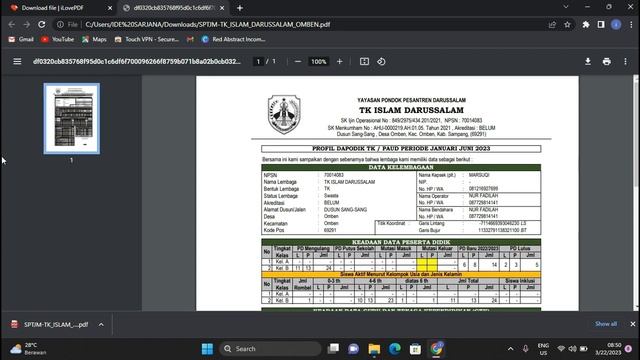Open the downloaded SPTJM-TK_ISLAM pdf file
640x360 pixels.
tap(50, 324)
